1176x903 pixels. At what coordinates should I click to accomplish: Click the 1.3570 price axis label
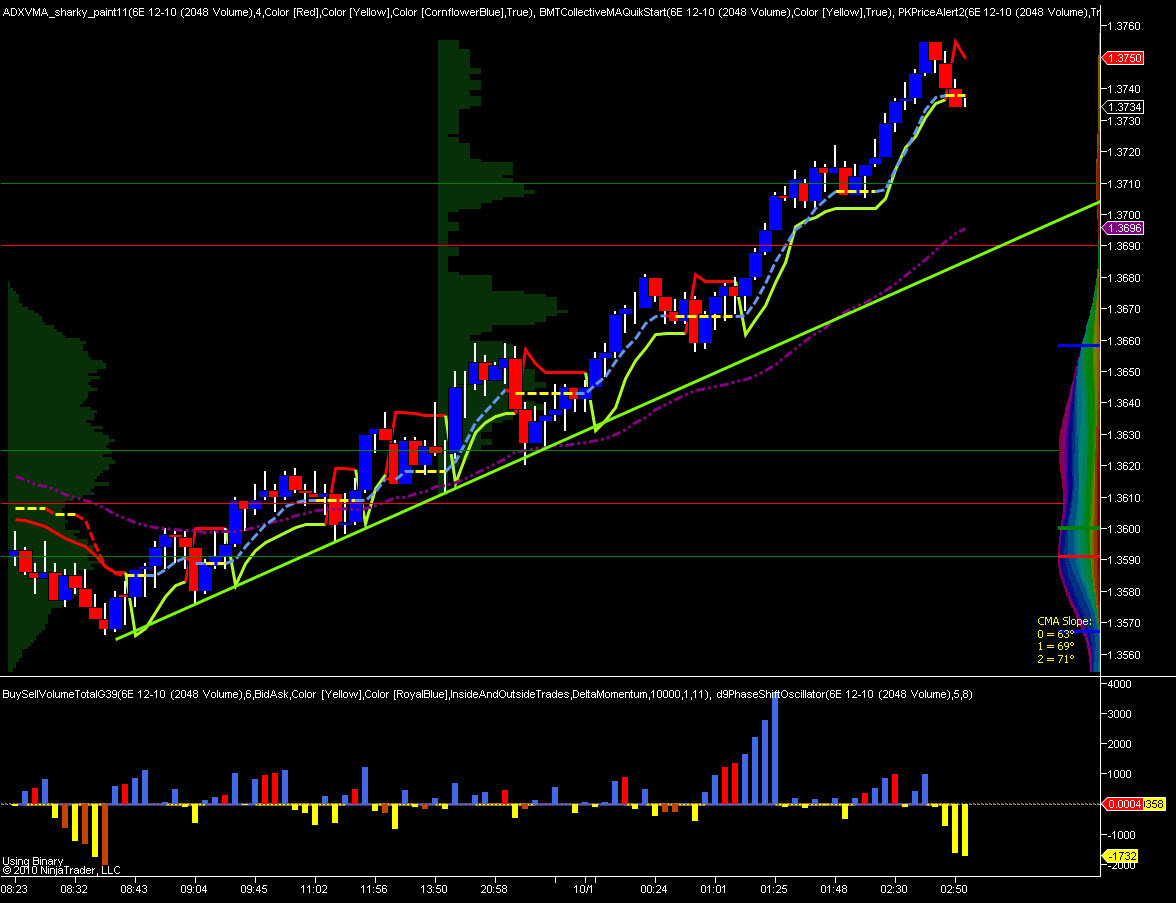(x=1124, y=623)
